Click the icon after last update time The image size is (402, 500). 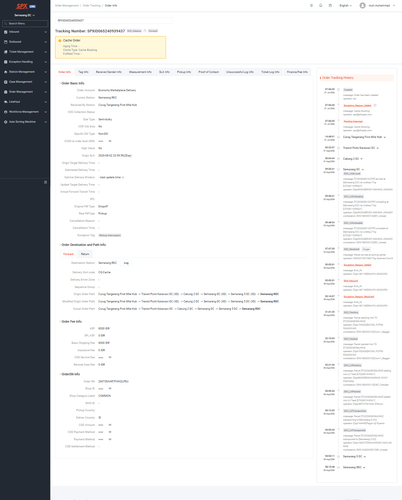click(123, 177)
